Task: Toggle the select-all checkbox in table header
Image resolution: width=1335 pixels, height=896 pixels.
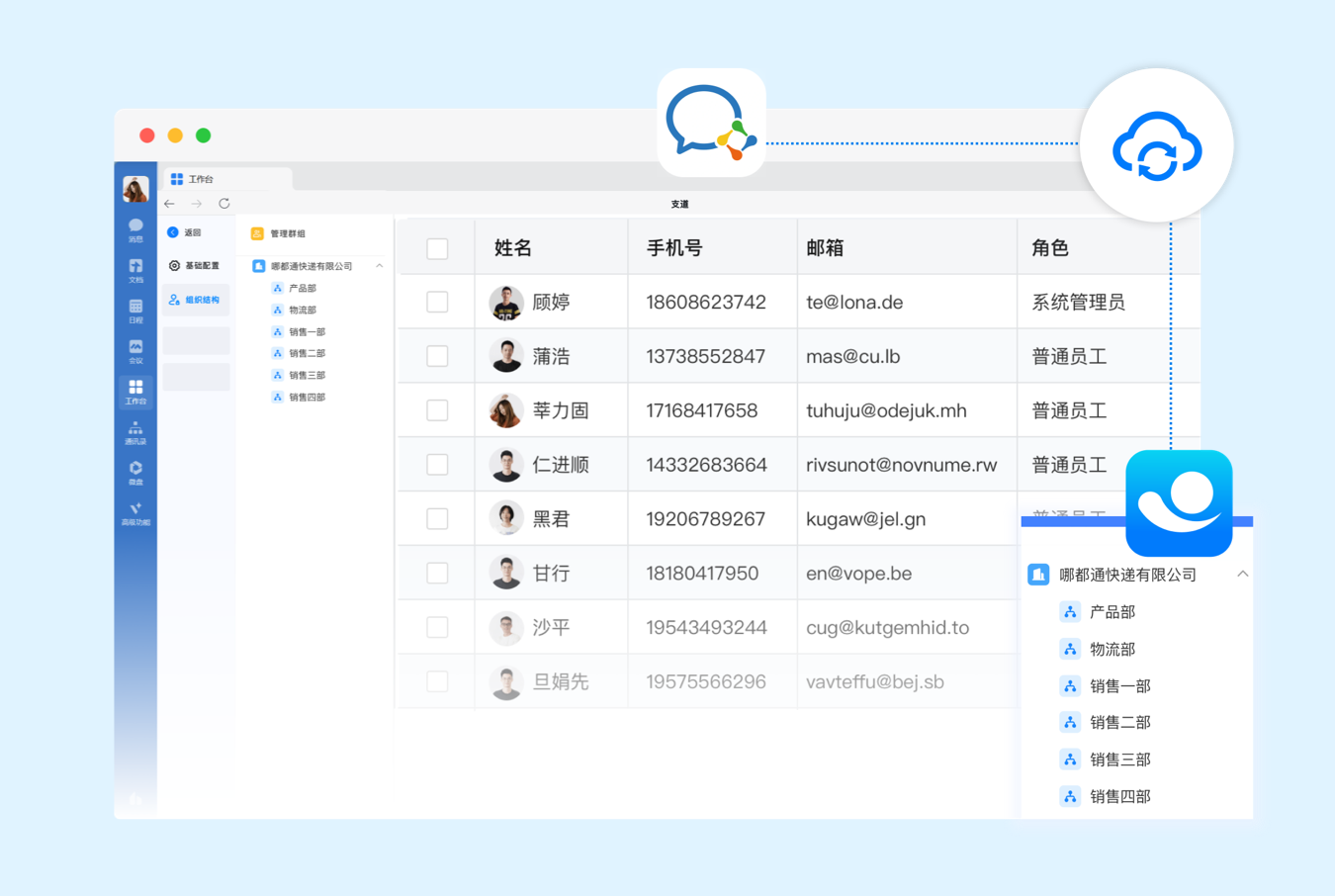Action: pos(437,248)
